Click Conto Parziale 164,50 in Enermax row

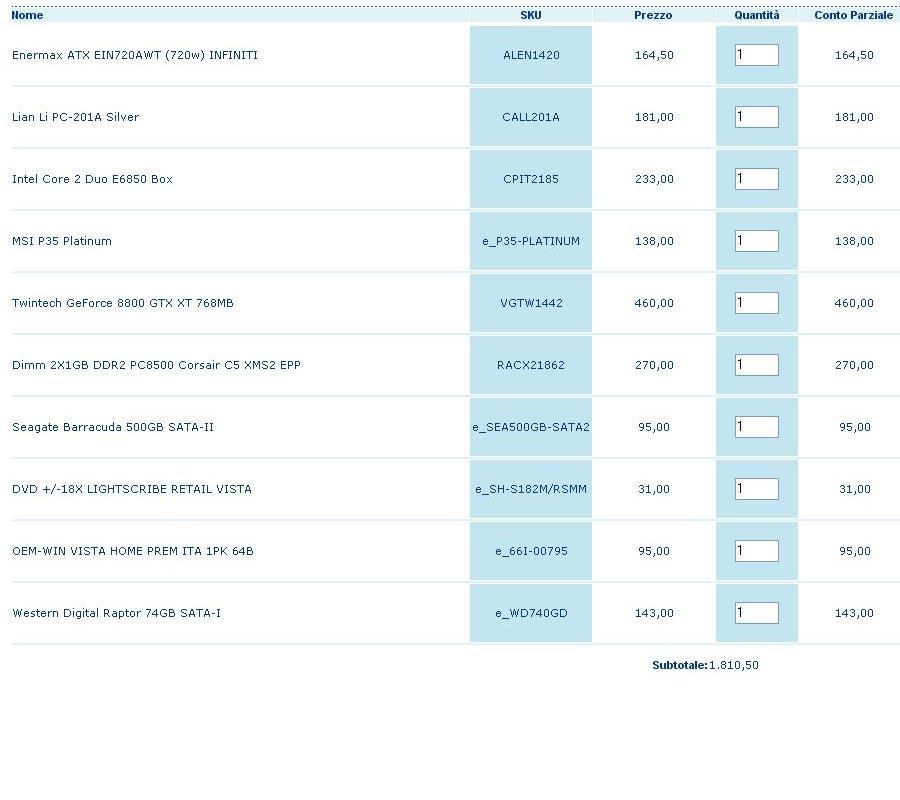click(x=854, y=55)
